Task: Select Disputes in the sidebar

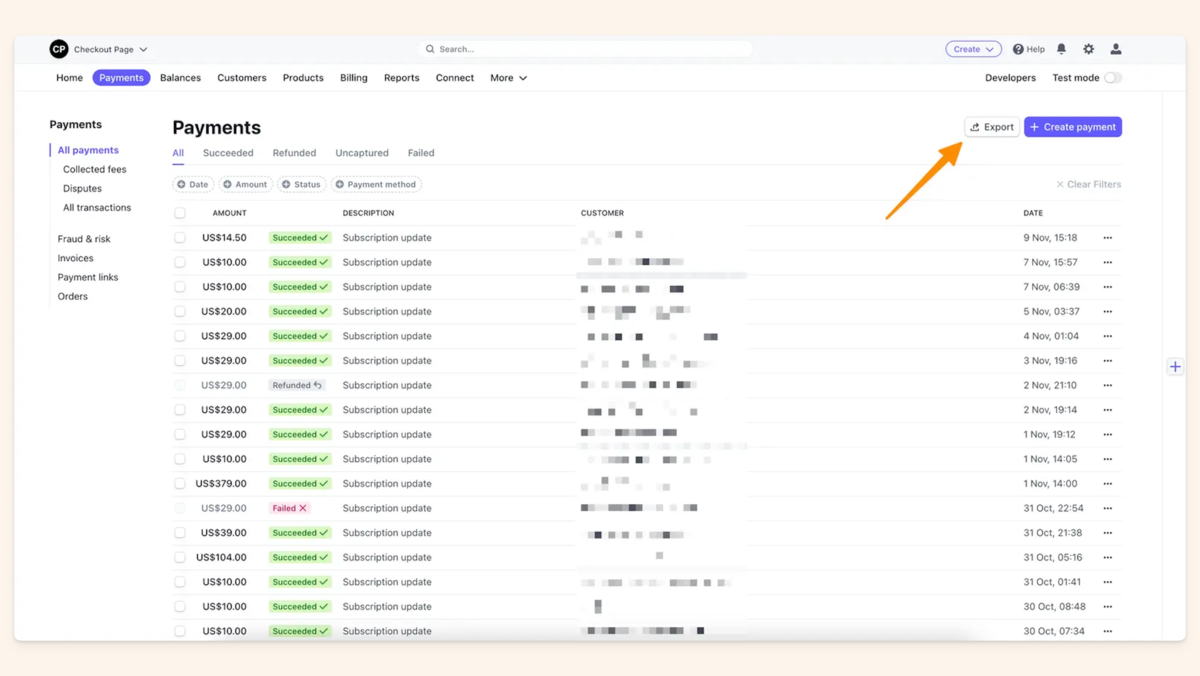Action: point(82,188)
